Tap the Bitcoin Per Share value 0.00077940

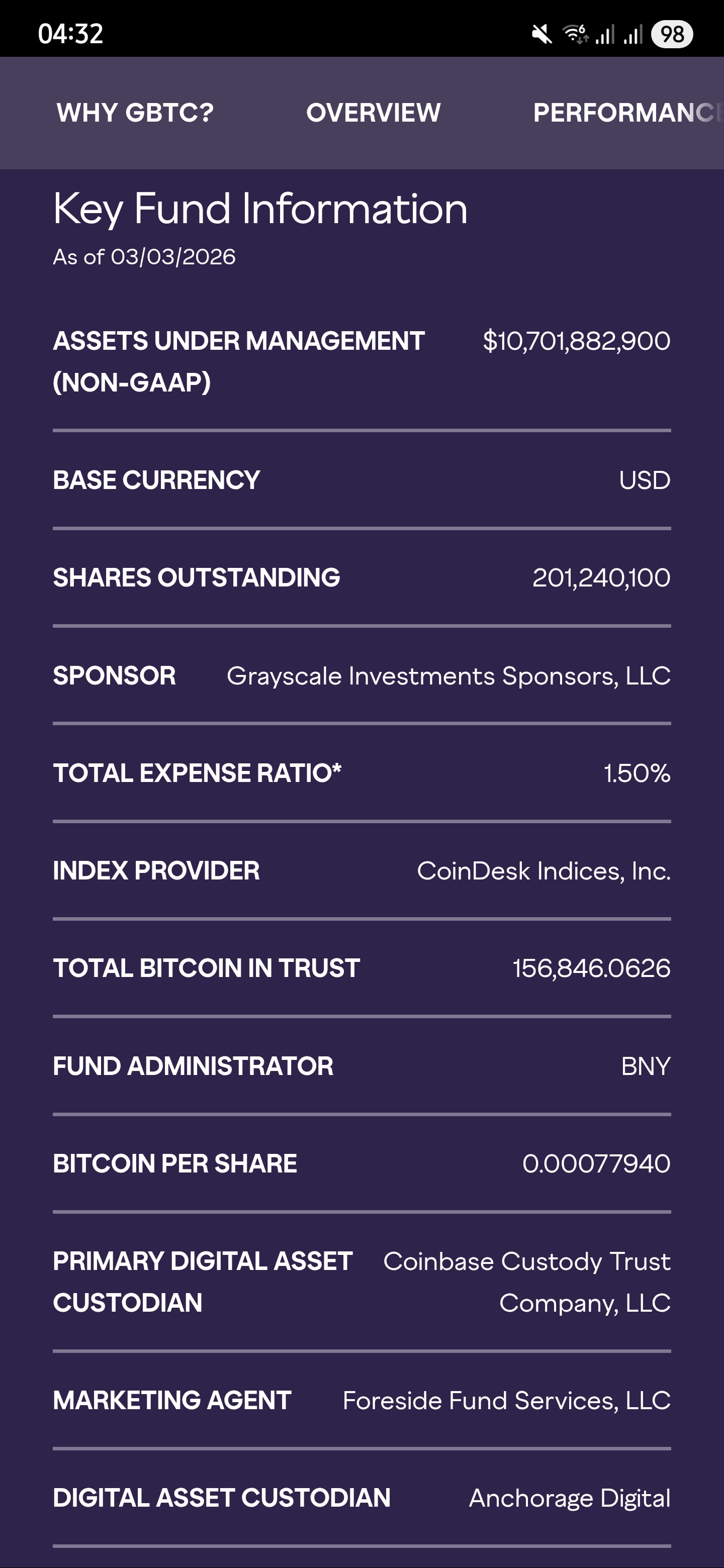click(x=596, y=1164)
